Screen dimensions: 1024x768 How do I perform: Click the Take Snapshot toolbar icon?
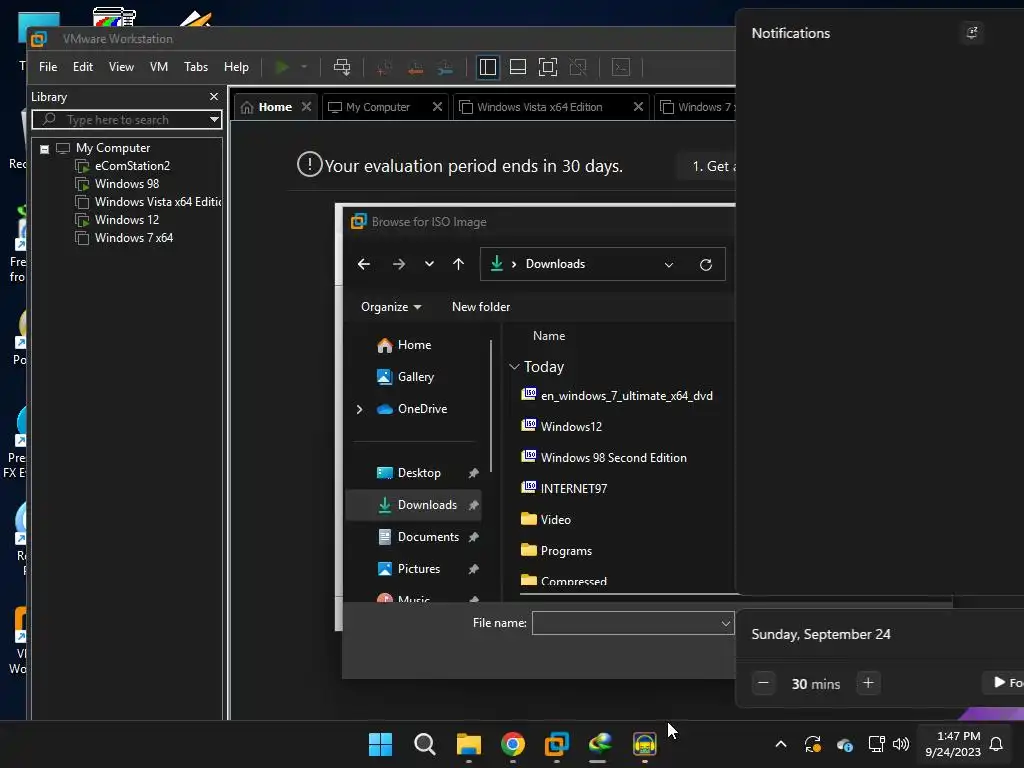coord(385,67)
